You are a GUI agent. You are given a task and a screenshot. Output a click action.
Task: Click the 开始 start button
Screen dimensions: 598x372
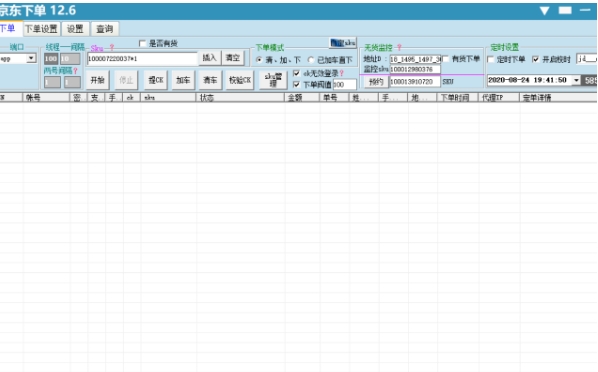[x=98, y=80]
